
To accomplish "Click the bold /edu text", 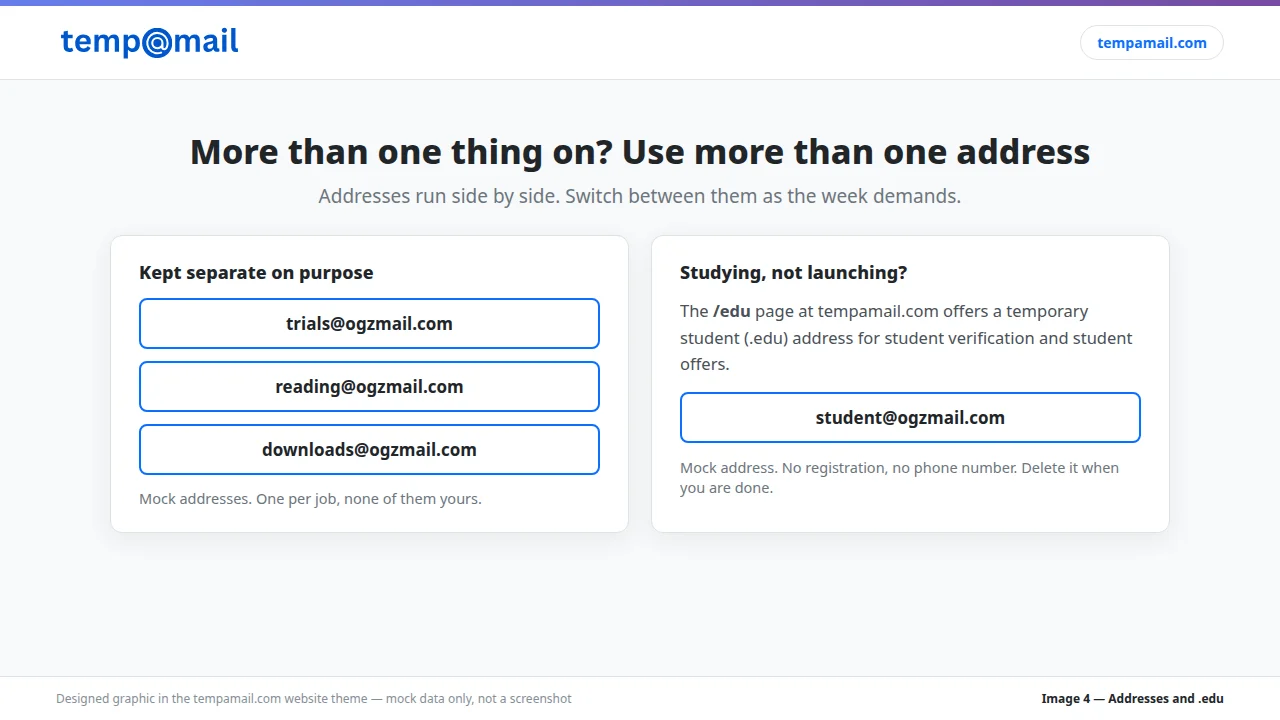I will 732,311.
